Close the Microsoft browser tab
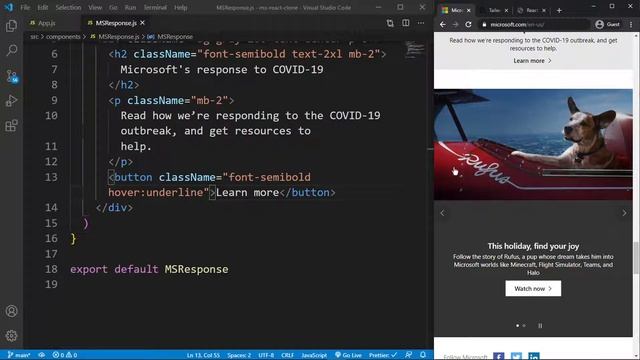 click(x=469, y=10)
